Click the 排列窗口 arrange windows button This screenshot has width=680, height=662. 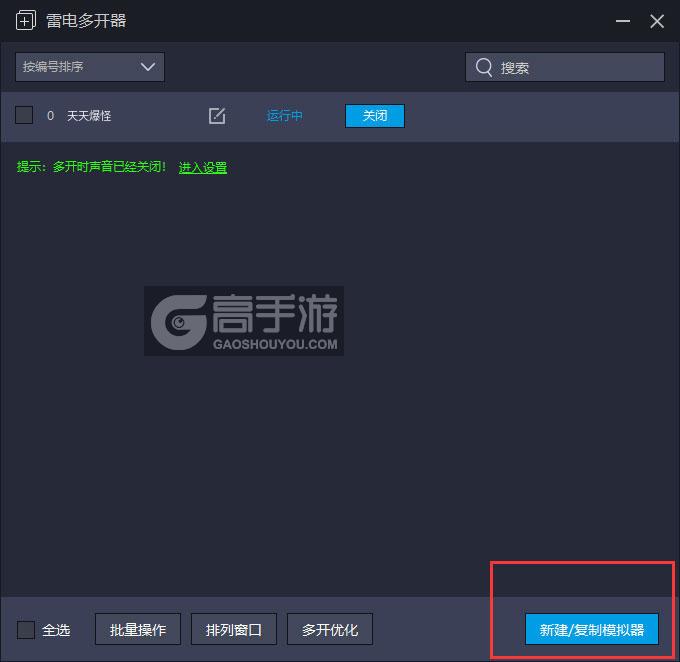pyautogui.click(x=234, y=629)
